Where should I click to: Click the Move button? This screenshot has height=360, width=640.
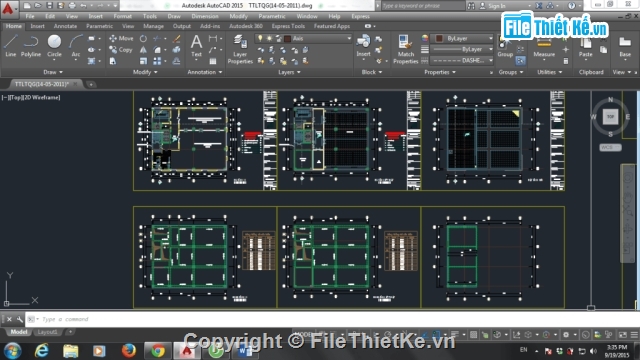coord(121,38)
